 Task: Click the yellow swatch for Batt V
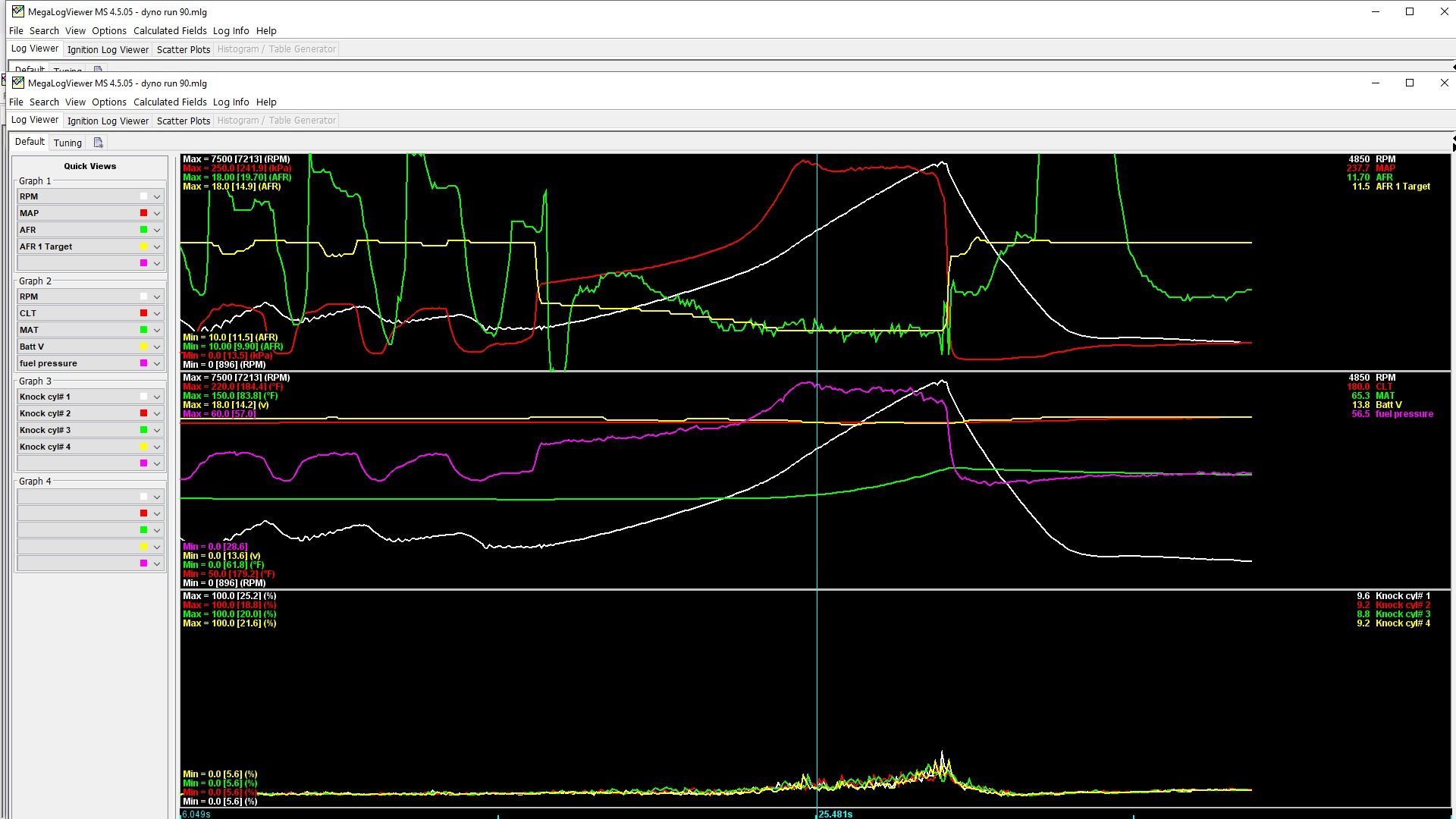point(143,347)
